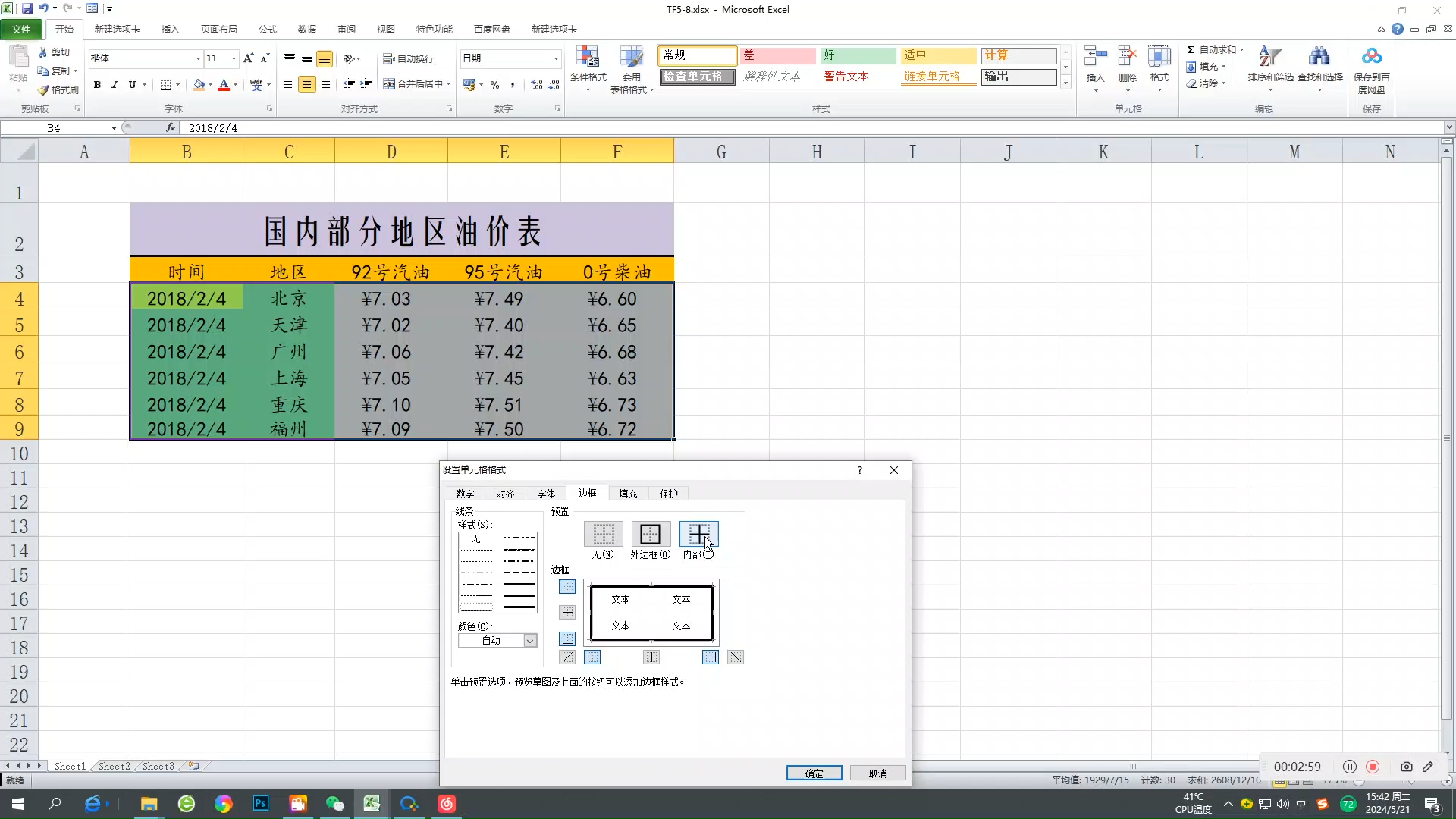Open the border 颜色 color dropdown

(530, 641)
